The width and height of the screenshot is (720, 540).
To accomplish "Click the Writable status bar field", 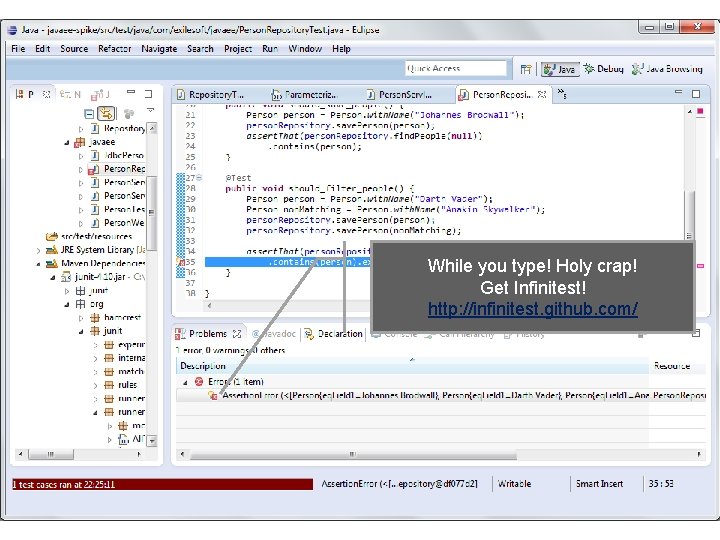I will click(x=514, y=484).
